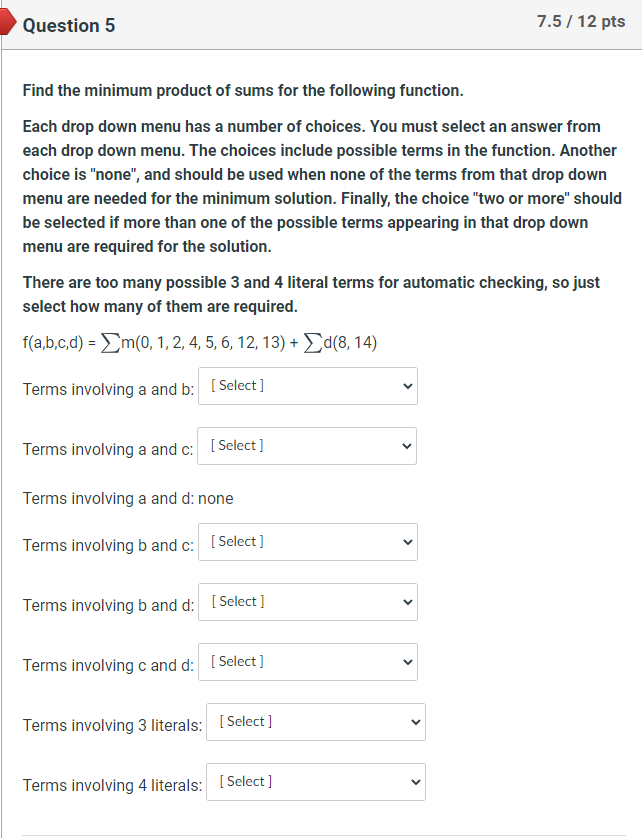This screenshot has width=642, height=838.
Task: Click the 'Terms involving a and d: none' label
Action: [129, 498]
